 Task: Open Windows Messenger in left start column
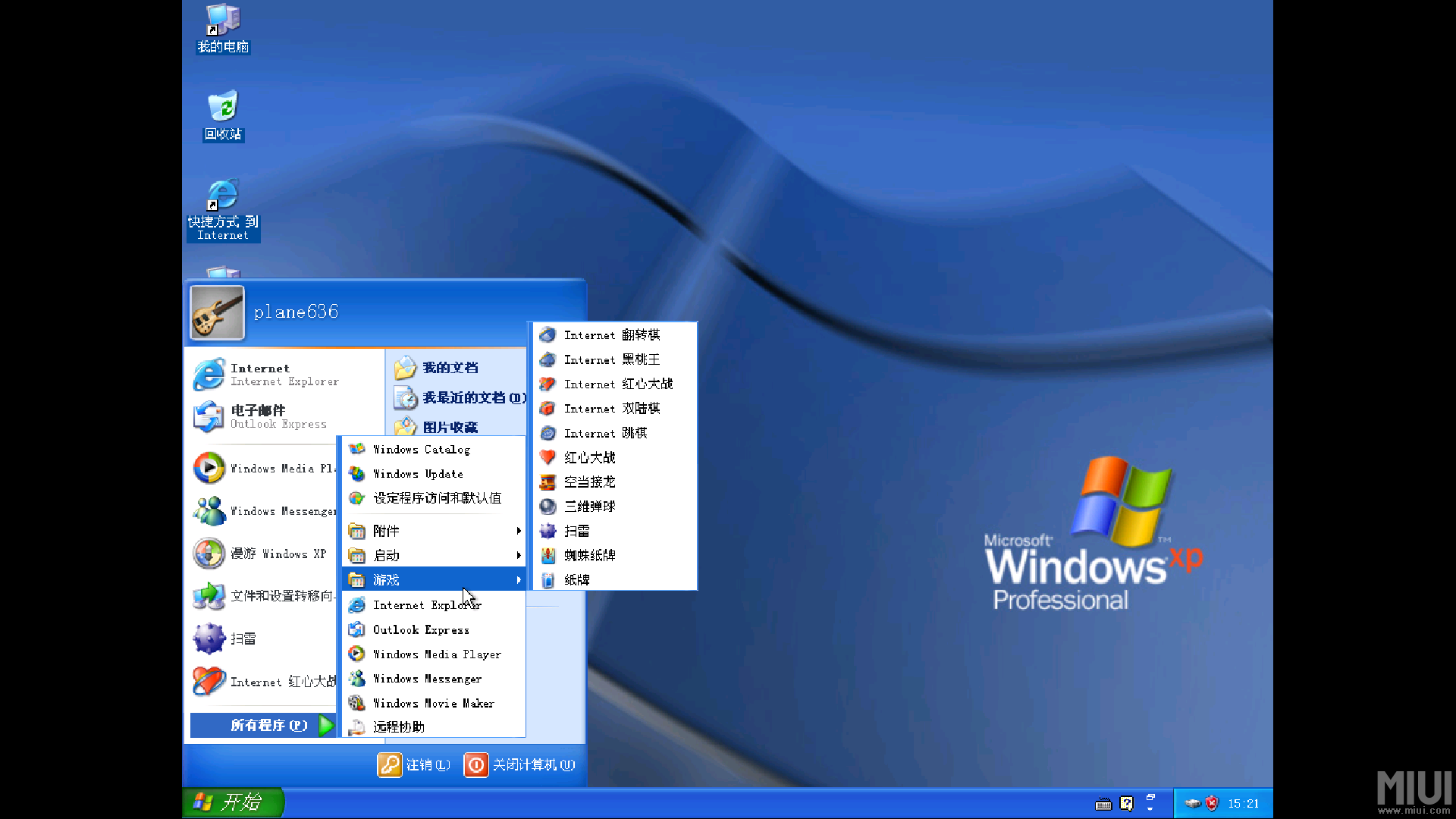pos(264,511)
